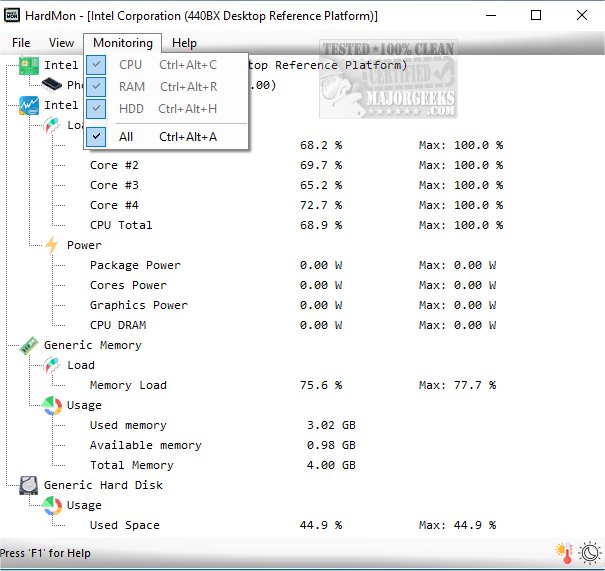Click the lightning bolt Power icon
Screen dimensions: 605x571
pyautogui.click(x=52, y=245)
